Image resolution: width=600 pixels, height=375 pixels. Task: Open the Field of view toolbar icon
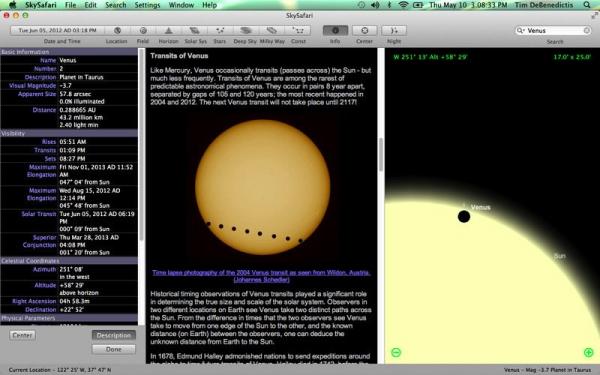point(143,30)
